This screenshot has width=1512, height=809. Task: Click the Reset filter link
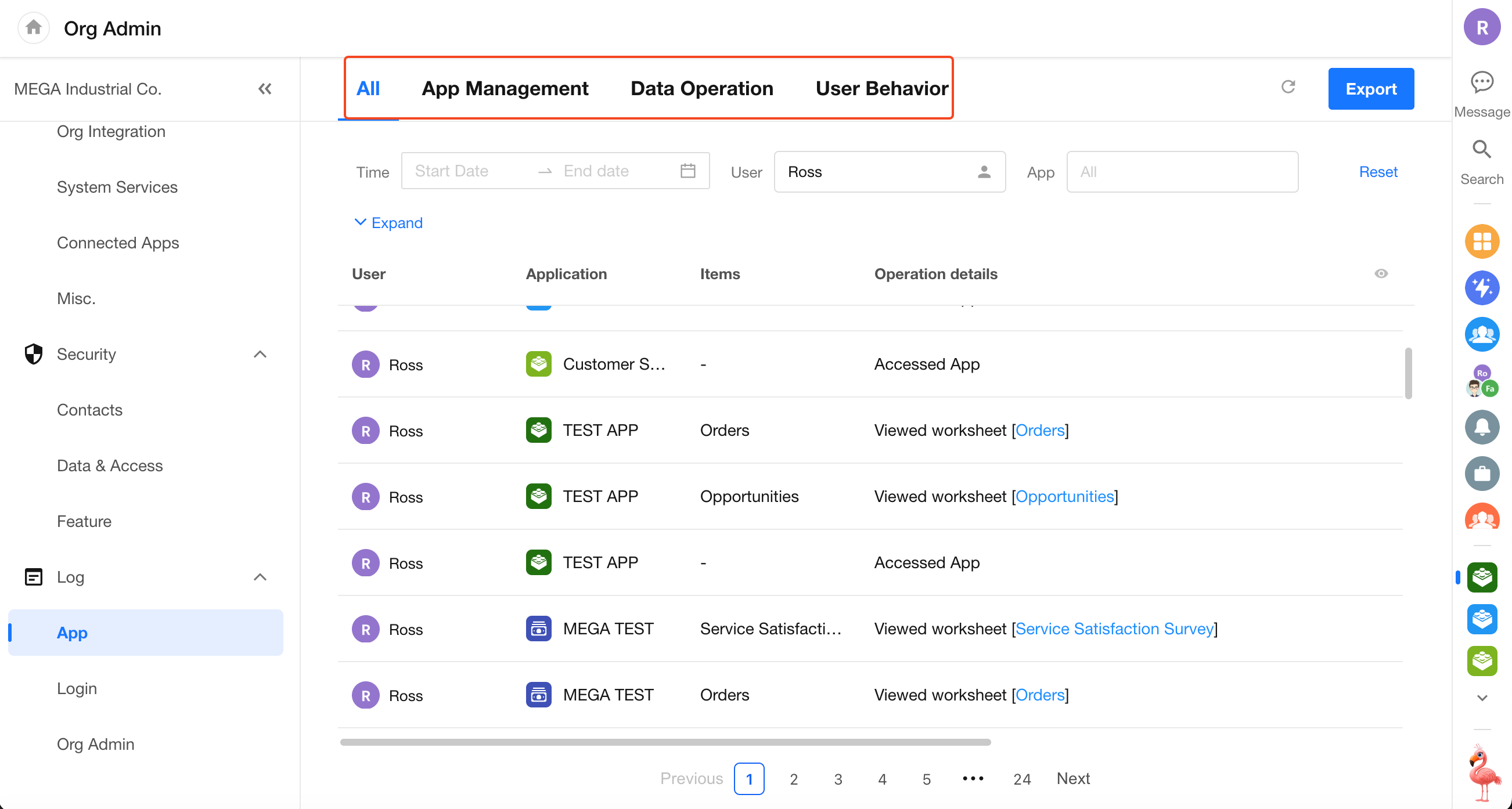[1378, 172]
